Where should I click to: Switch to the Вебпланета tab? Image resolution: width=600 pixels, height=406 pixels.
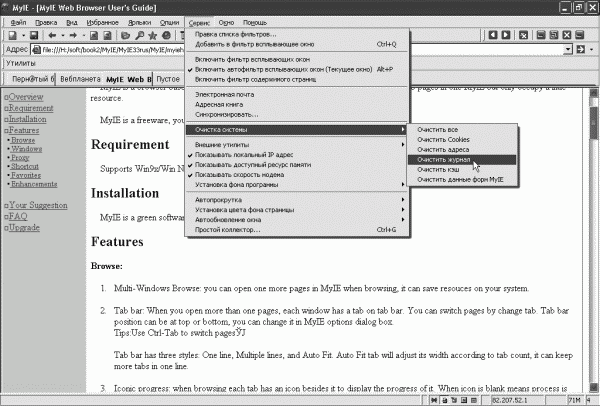[80, 79]
